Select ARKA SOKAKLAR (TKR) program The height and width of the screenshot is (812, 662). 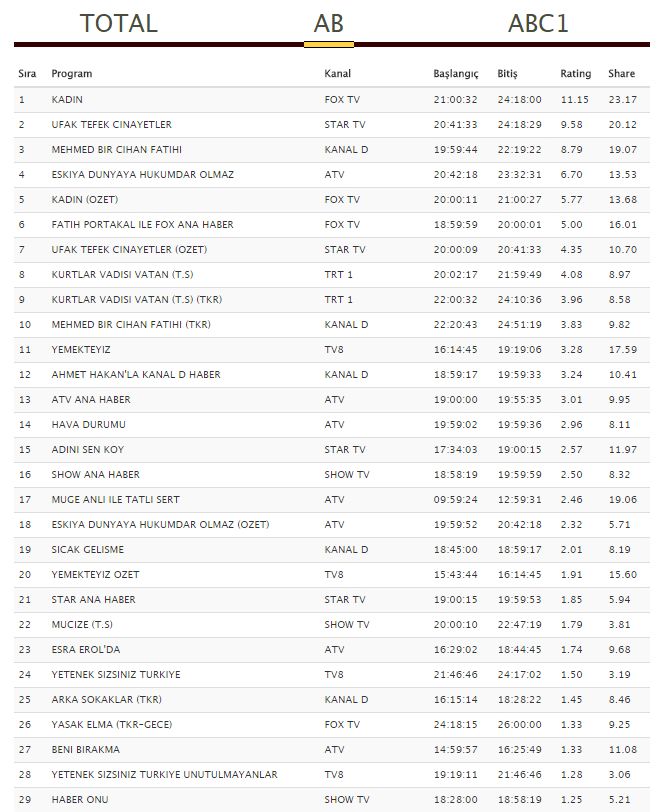point(106,700)
